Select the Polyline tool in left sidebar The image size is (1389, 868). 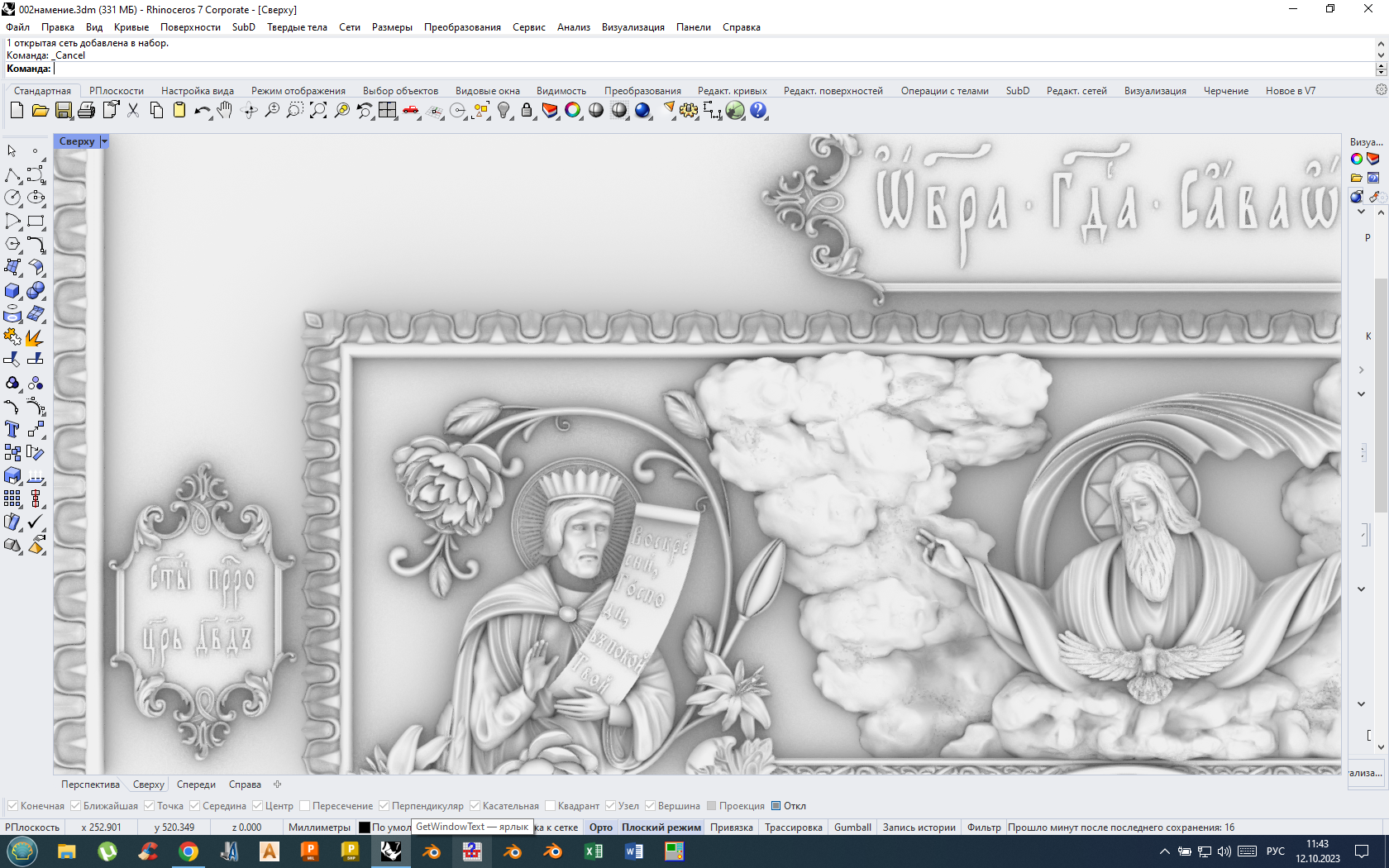tap(12, 174)
